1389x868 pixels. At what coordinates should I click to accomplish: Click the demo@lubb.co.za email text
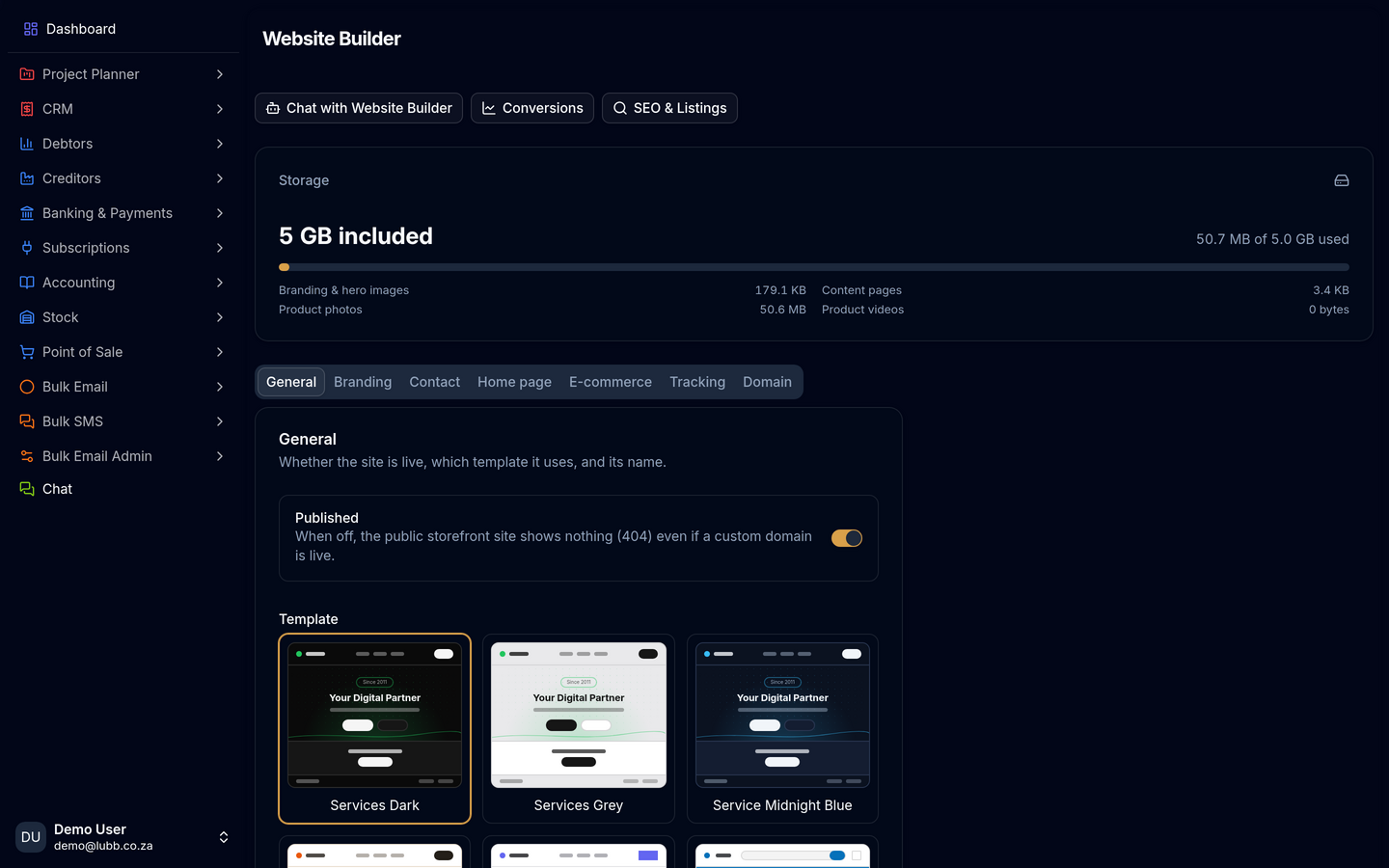click(x=103, y=846)
